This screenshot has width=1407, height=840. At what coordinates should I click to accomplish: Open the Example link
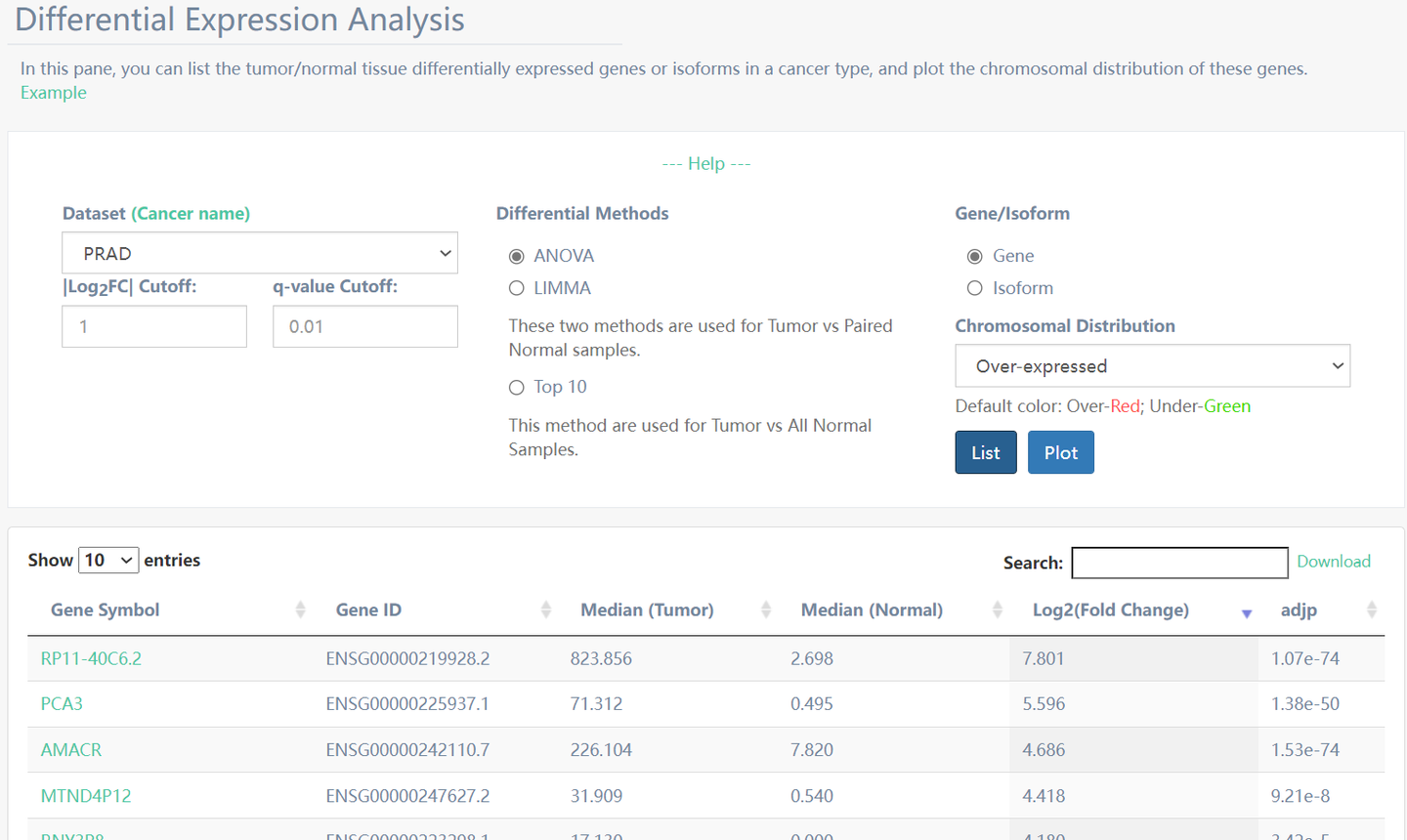[x=54, y=93]
